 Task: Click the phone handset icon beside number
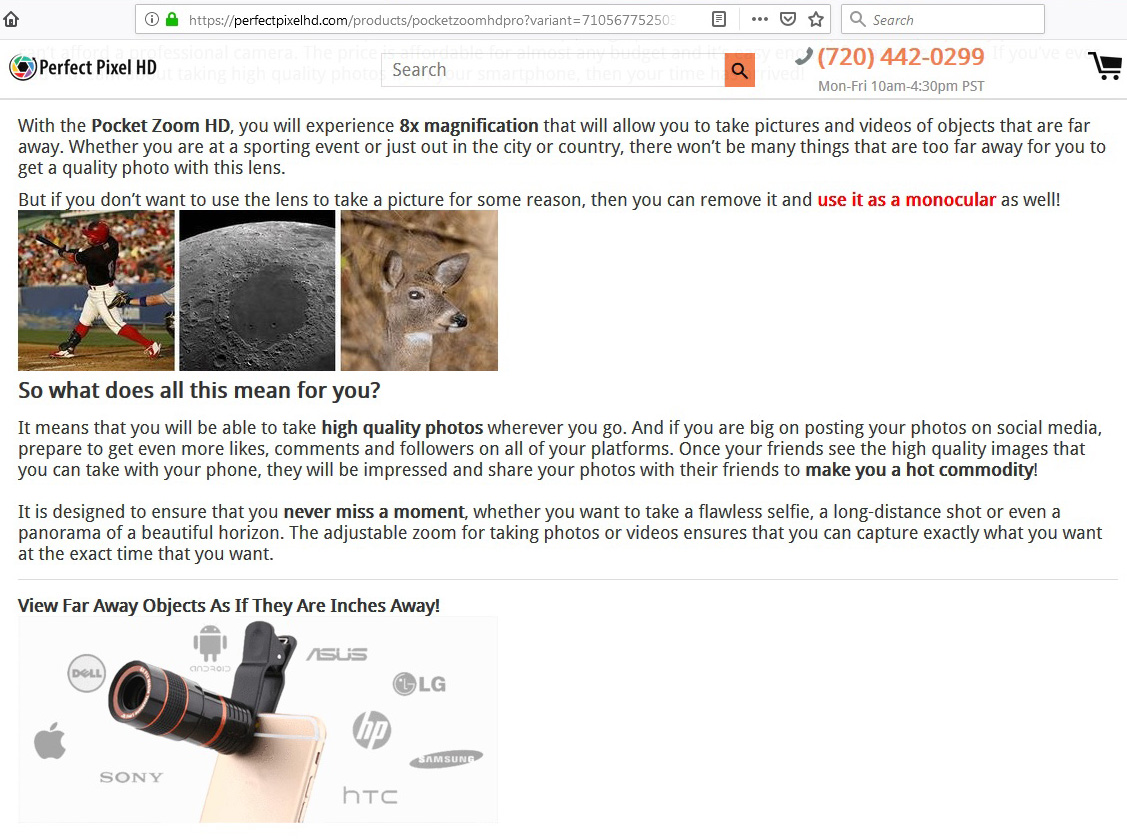tap(804, 56)
